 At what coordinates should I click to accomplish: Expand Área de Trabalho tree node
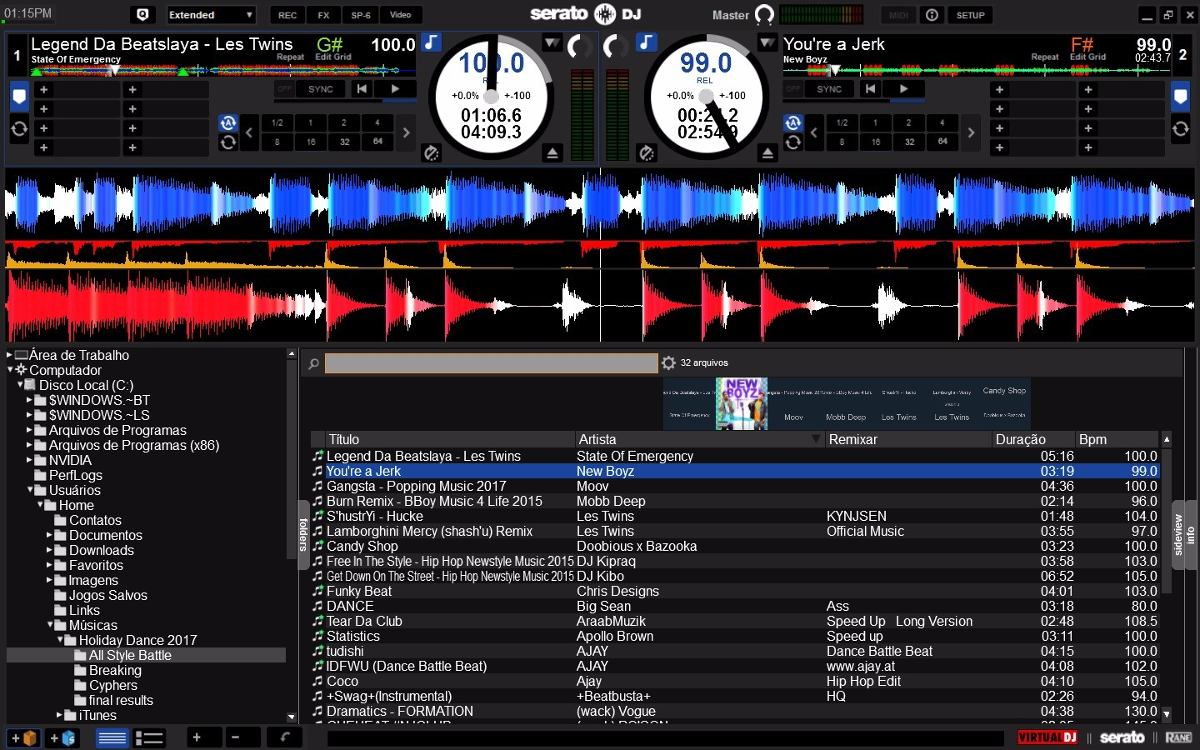(x=10, y=355)
